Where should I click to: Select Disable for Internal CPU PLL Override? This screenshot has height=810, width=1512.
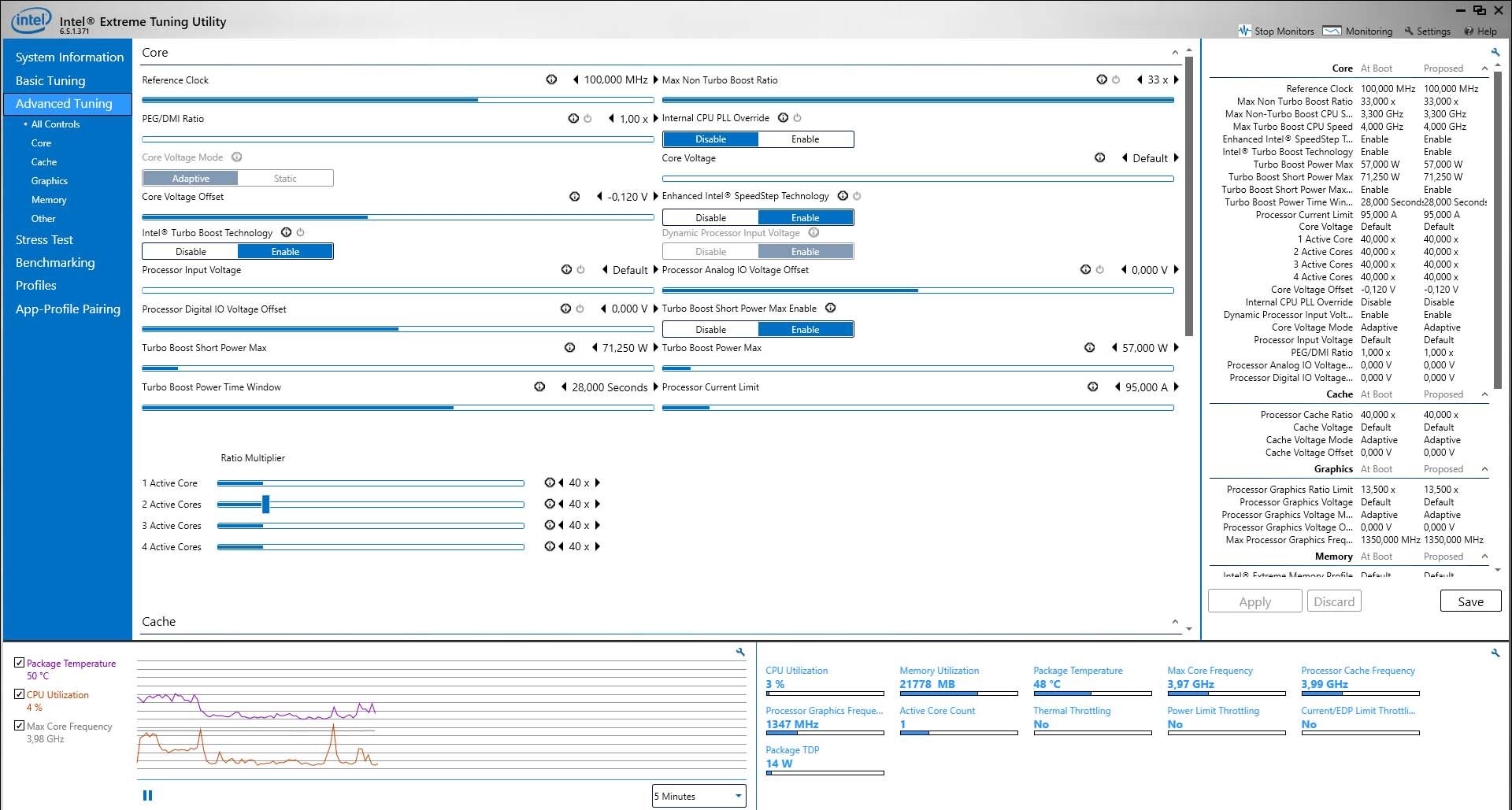pos(710,139)
